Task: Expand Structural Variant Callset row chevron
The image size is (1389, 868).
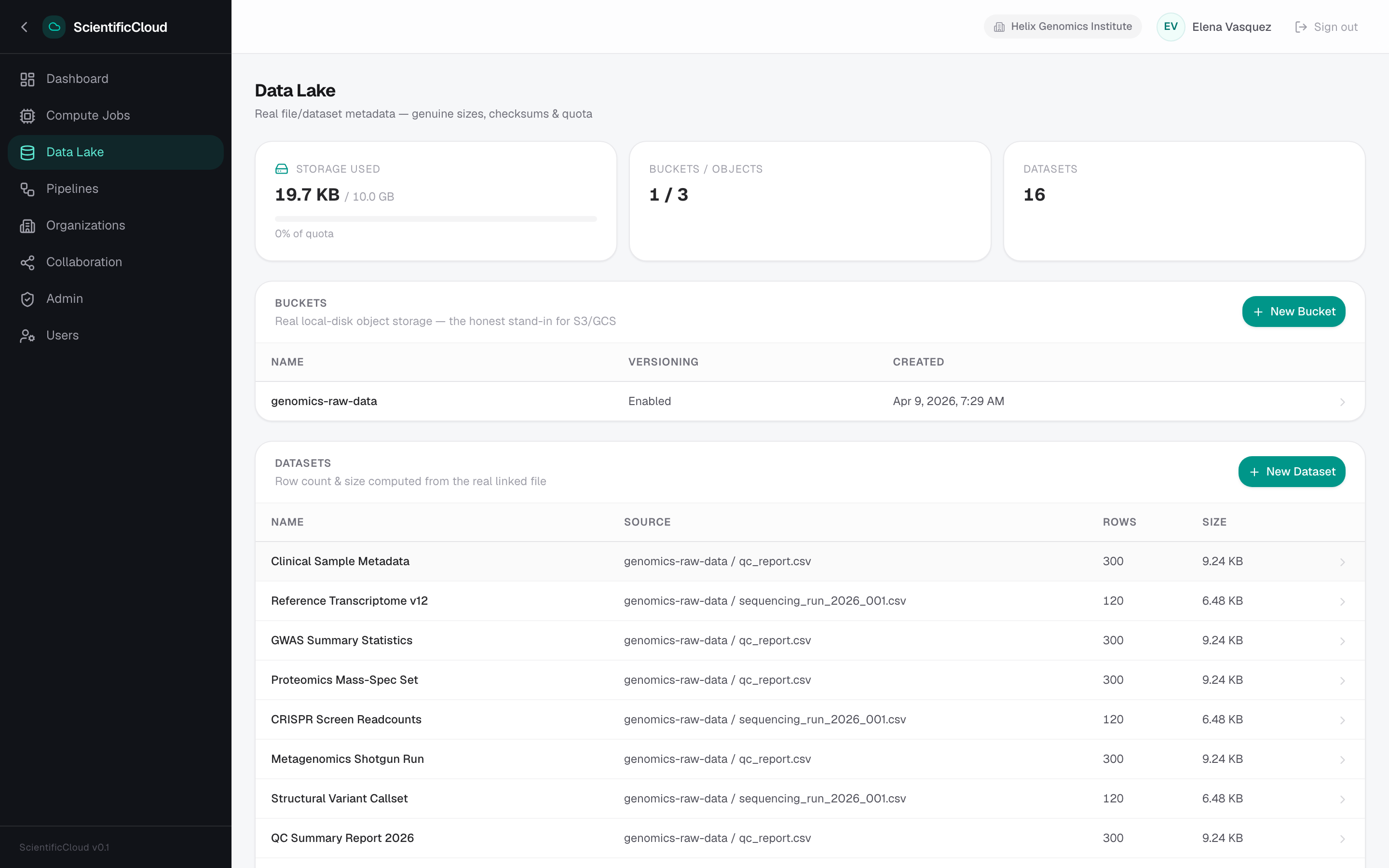Action: tap(1342, 799)
